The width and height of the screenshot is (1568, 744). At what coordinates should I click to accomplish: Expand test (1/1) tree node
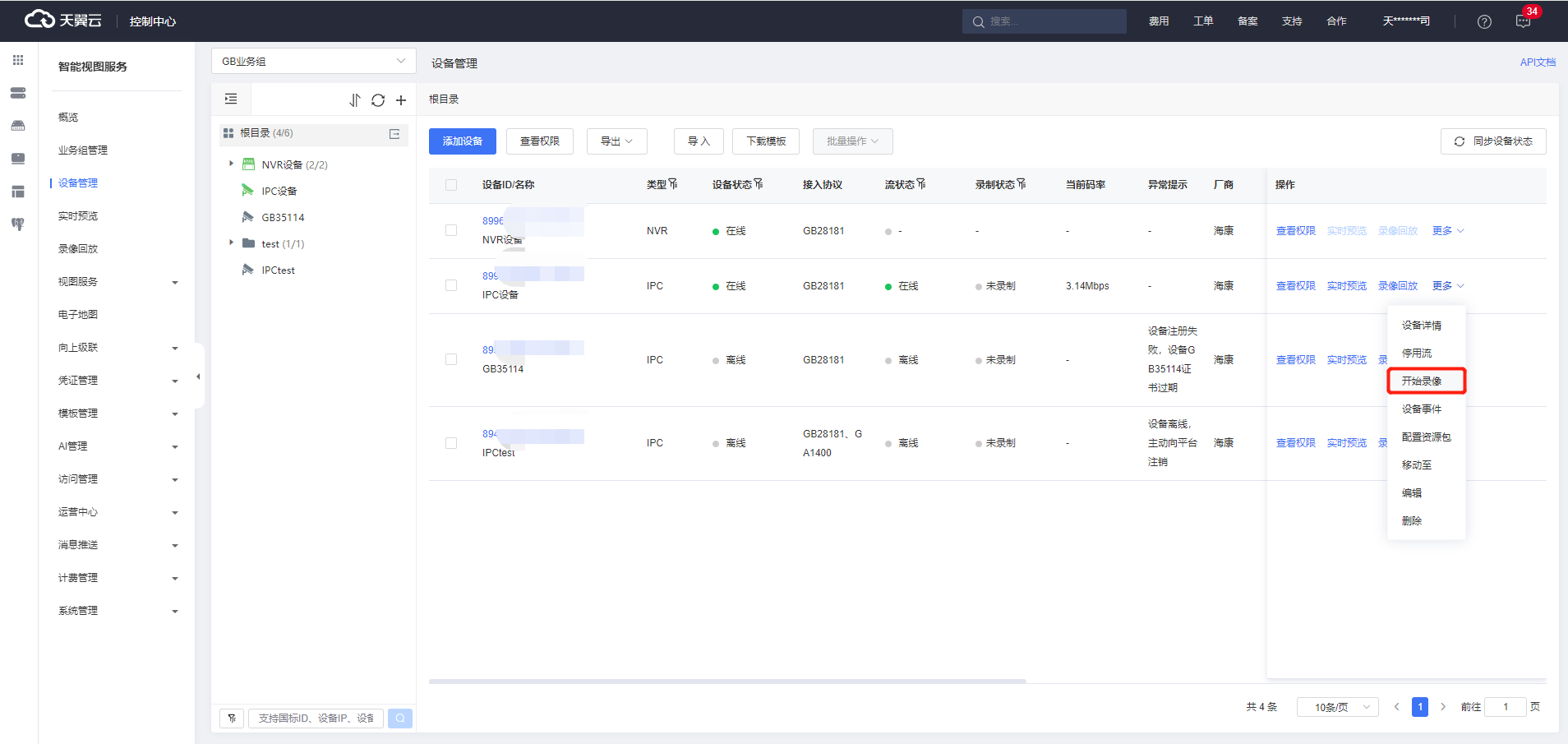click(231, 243)
